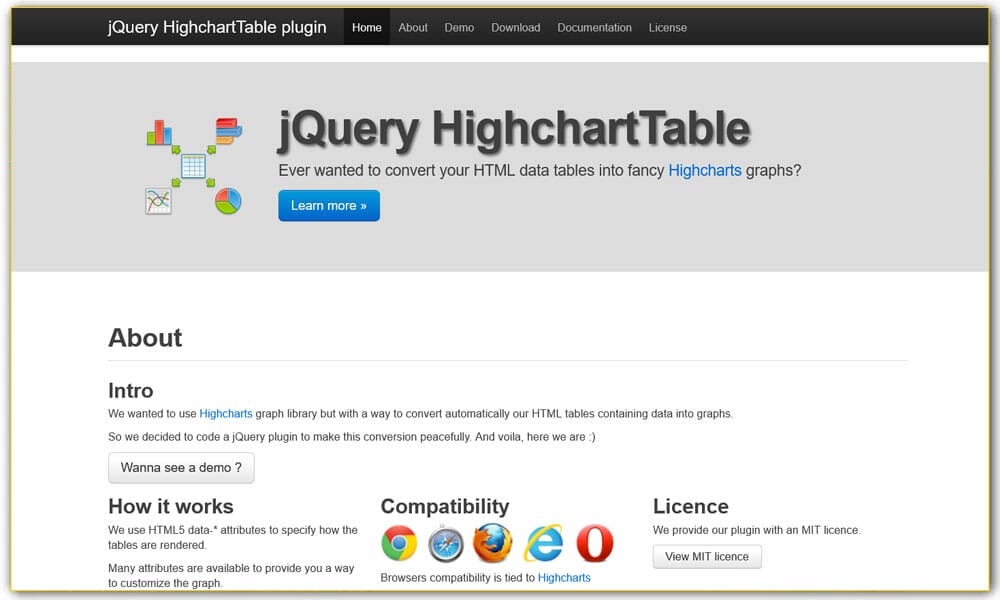Click the pie chart icon in the plugin logo

pos(228,201)
